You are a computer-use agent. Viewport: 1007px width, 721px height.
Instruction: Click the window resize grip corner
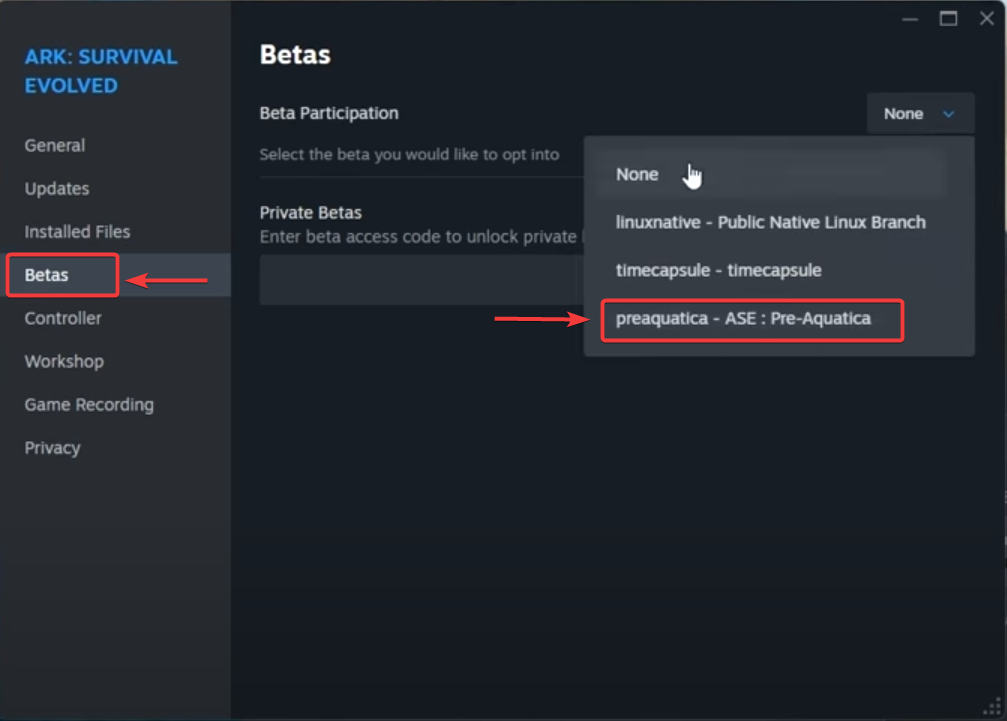tap(995, 709)
